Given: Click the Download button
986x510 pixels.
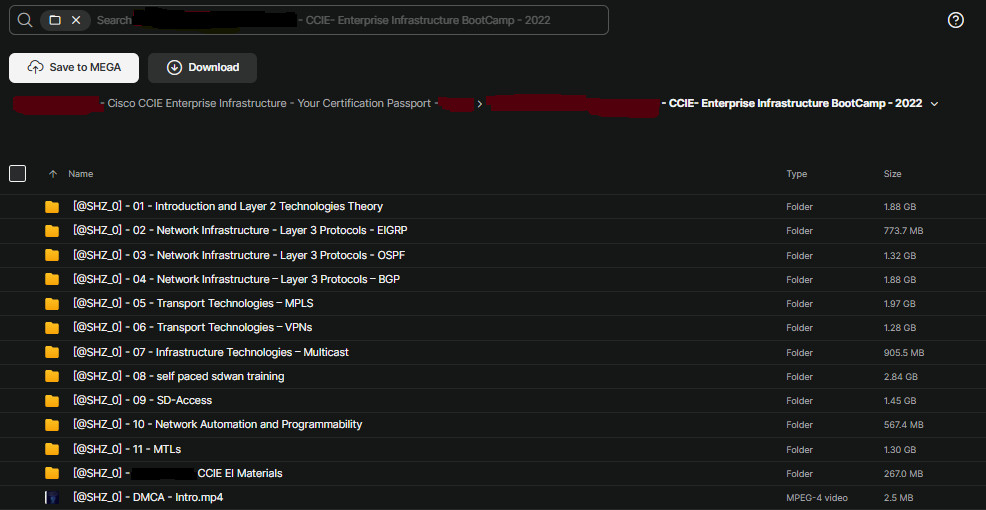Looking at the screenshot, I should click(202, 67).
